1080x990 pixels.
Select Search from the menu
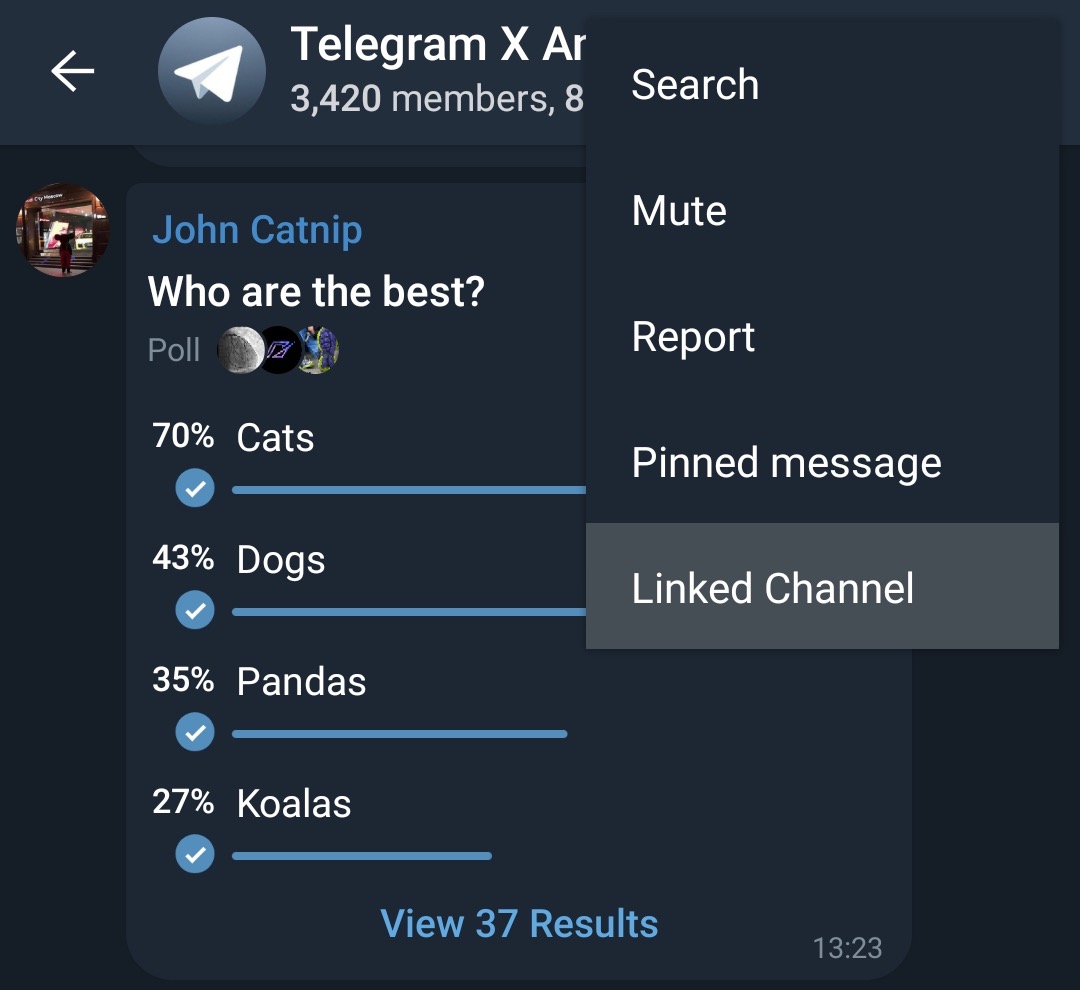click(x=695, y=85)
